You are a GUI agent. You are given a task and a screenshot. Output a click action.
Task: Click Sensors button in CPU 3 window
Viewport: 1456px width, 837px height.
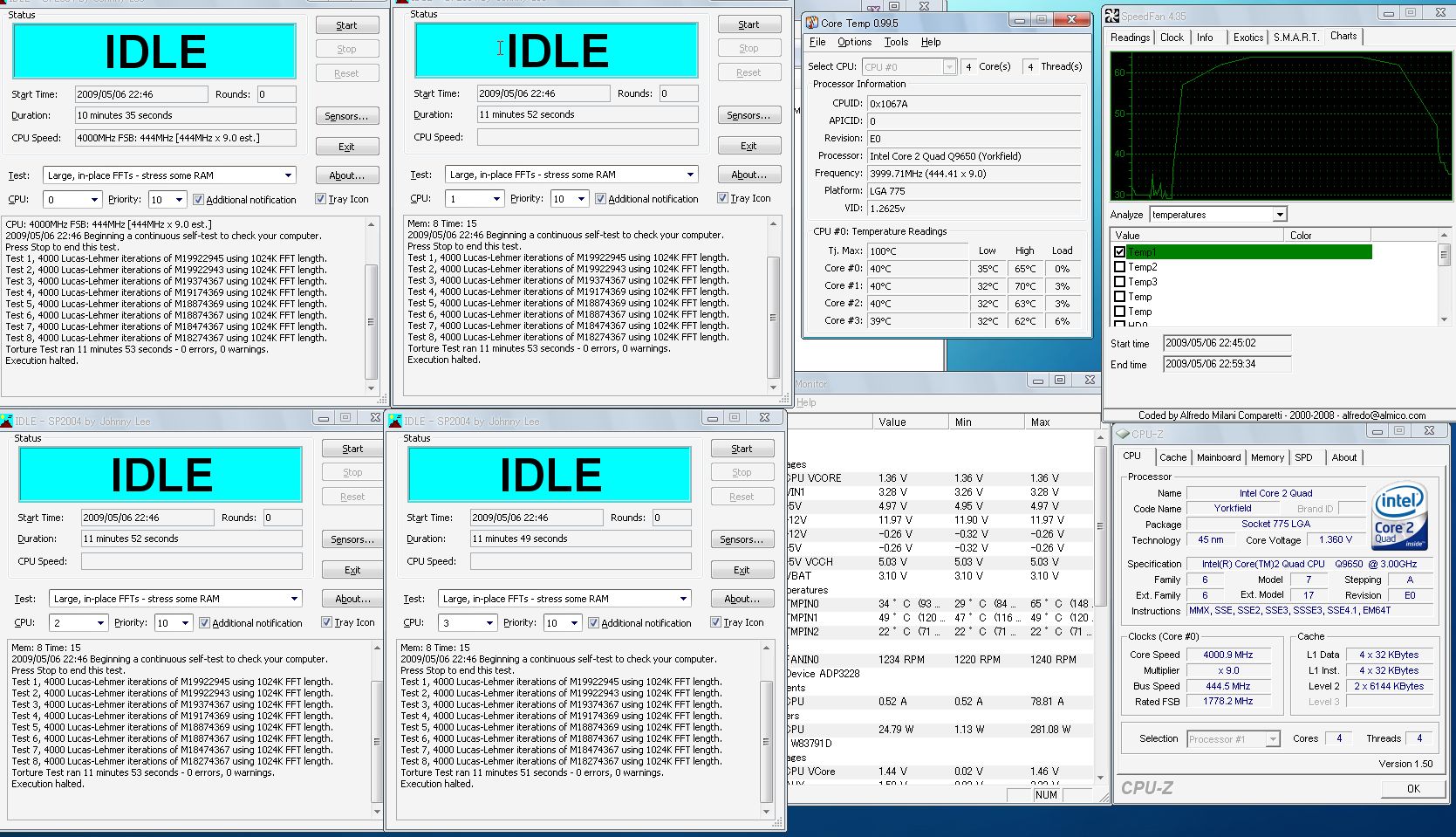click(742, 539)
